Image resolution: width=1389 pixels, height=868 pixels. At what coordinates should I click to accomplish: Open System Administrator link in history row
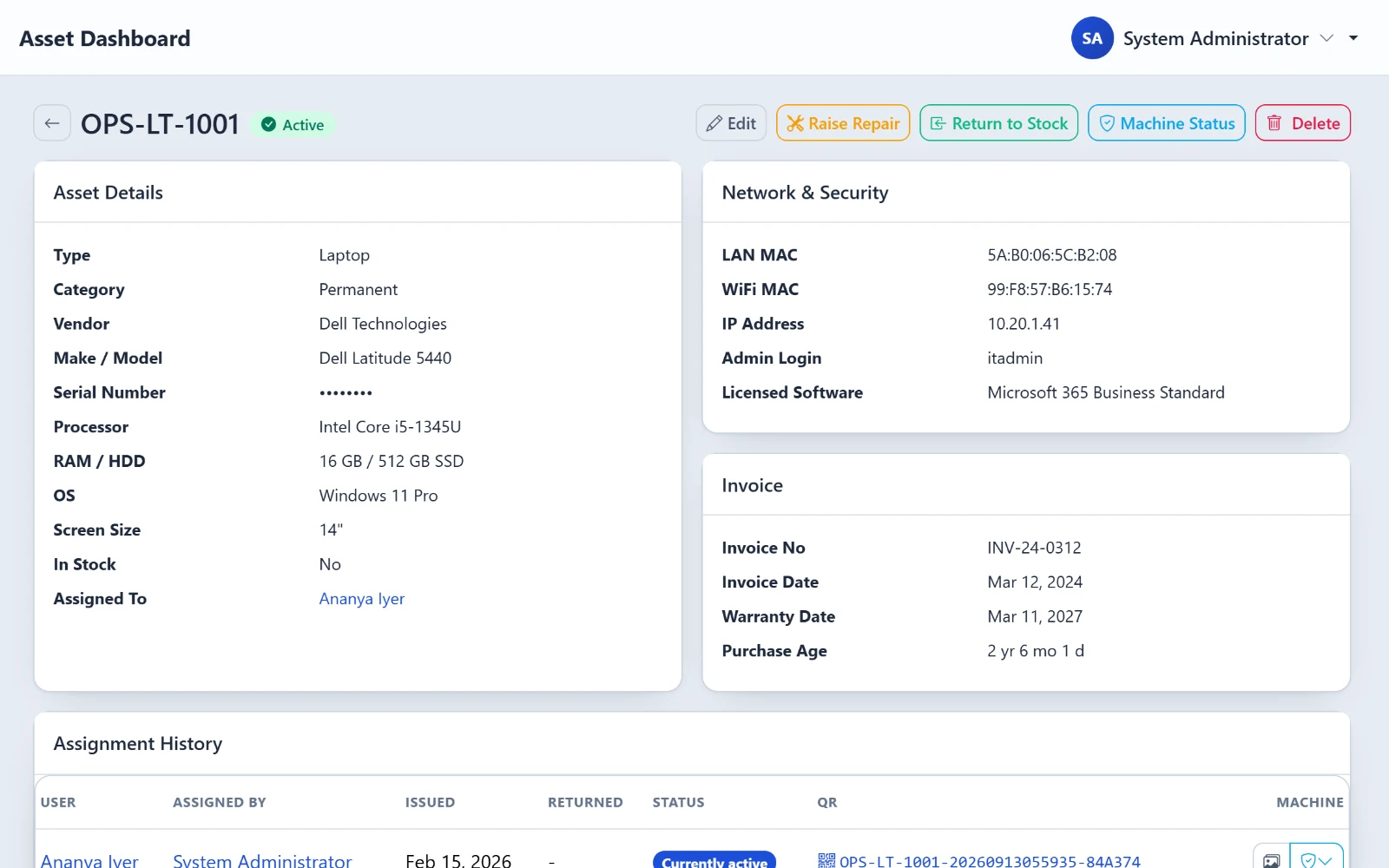click(x=262, y=860)
